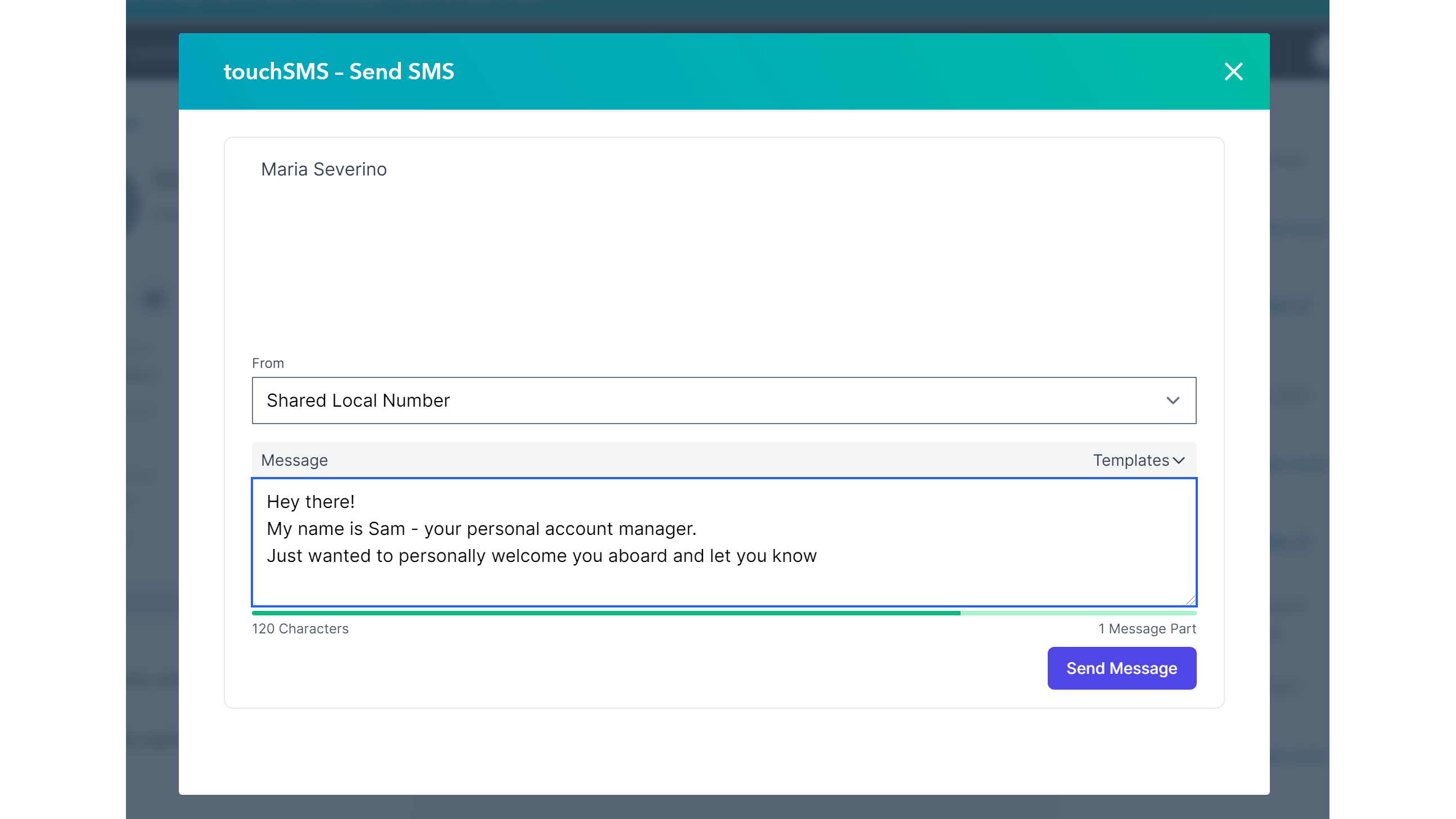Viewport: 1456px width, 819px height.
Task: Click the Message field label
Action: pyautogui.click(x=294, y=460)
